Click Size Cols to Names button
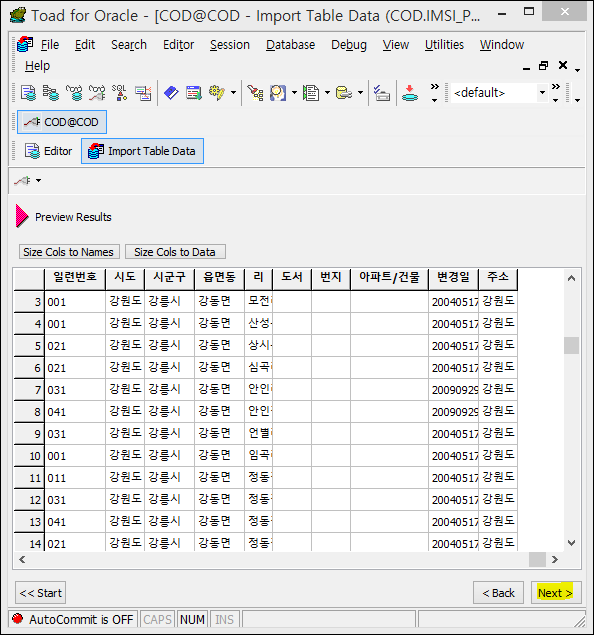This screenshot has height=635, width=594. tap(69, 251)
